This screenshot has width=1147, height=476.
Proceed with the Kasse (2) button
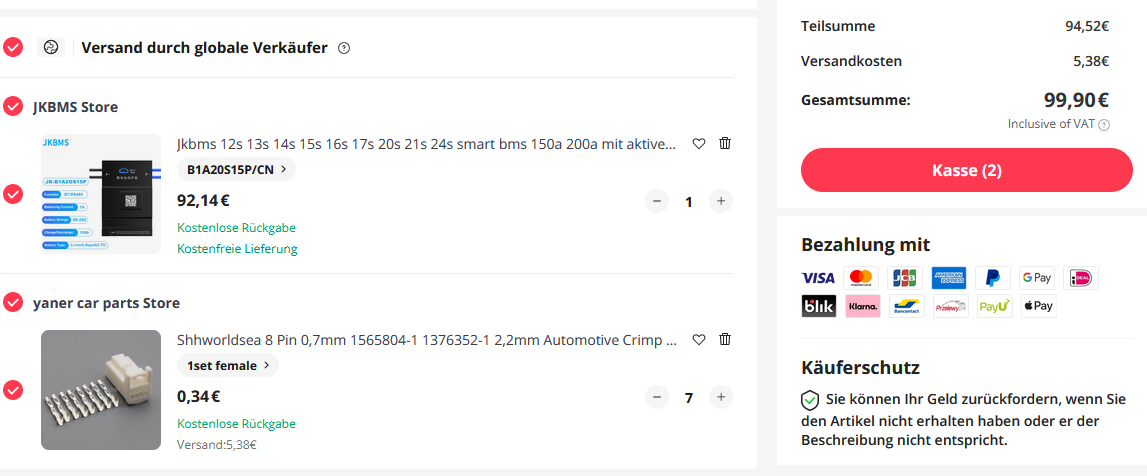pos(966,170)
